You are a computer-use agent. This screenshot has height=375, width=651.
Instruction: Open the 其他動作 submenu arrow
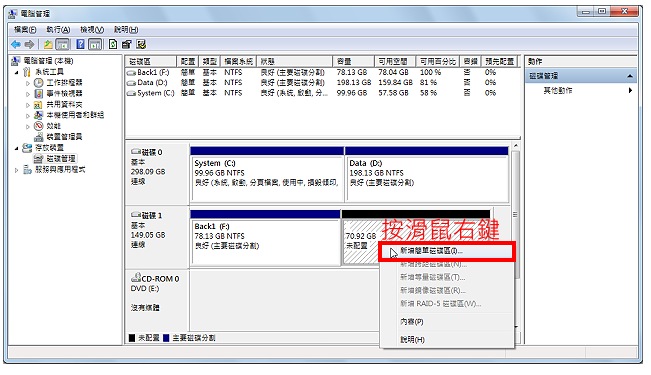[x=630, y=90]
